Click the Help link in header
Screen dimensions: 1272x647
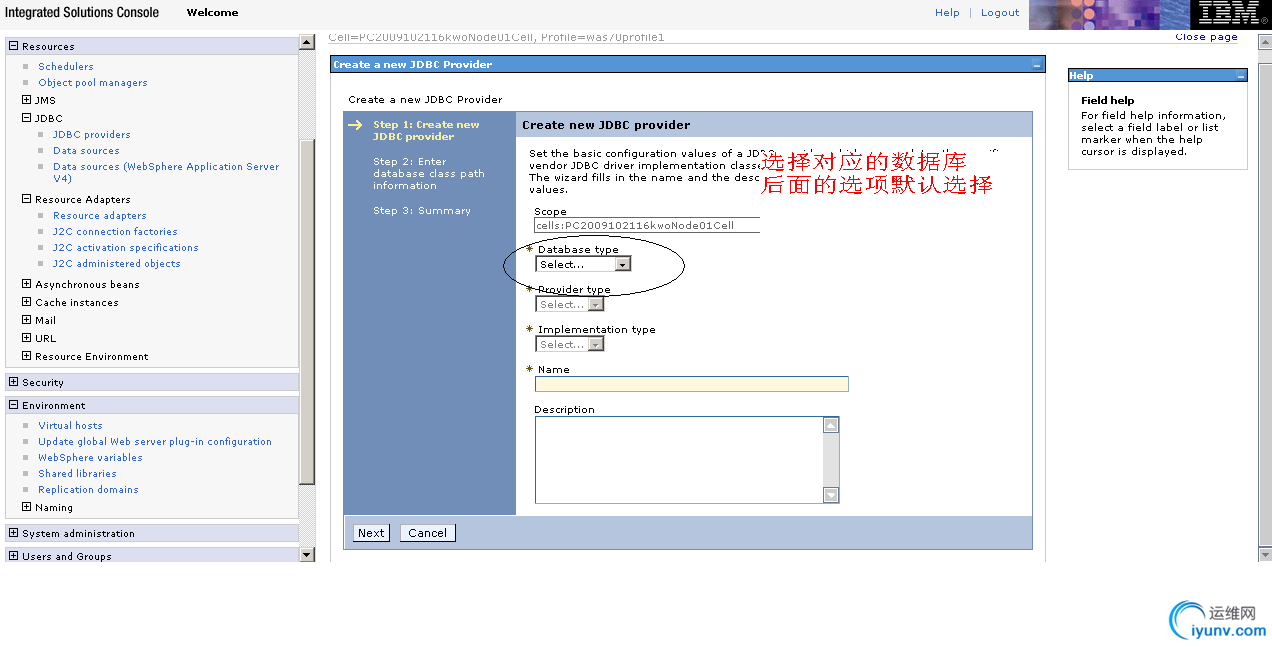coord(947,13)
